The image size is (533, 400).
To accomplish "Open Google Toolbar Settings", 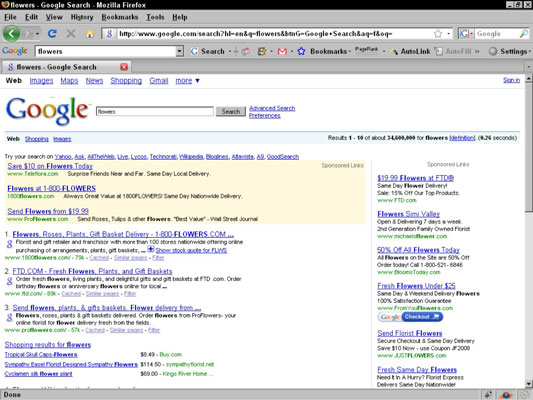I will point(510,51).
